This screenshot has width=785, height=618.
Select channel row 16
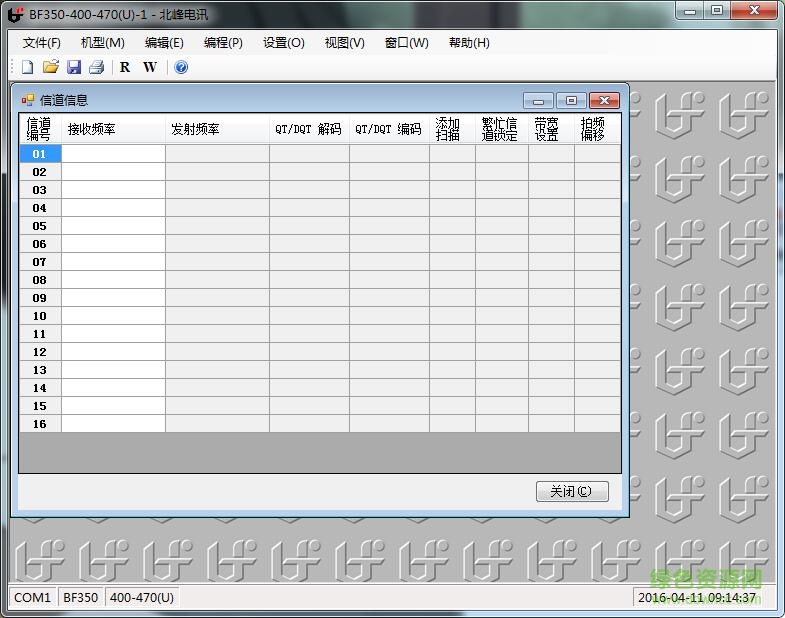point(40,424)
